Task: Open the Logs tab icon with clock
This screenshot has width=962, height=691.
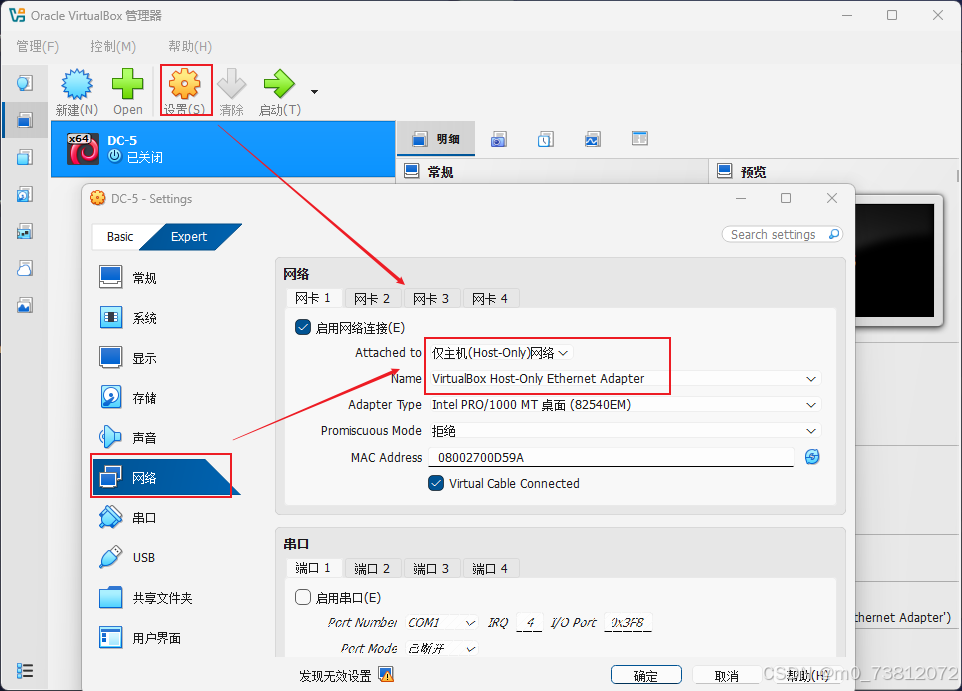Action: click(x=545, y=139)
